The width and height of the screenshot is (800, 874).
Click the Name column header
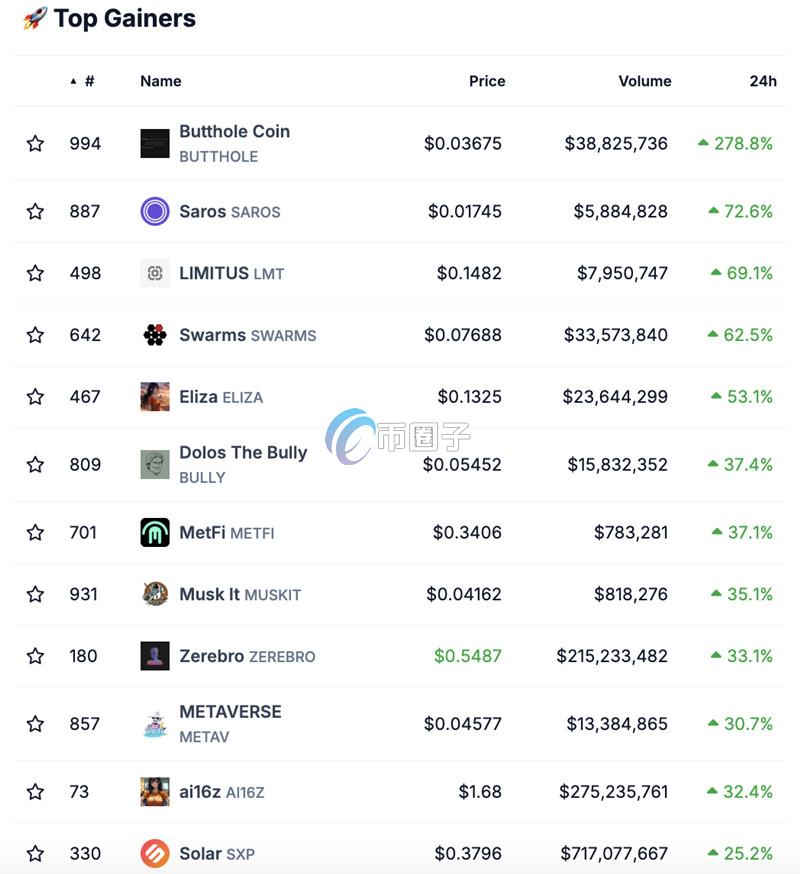coord(161,81)
